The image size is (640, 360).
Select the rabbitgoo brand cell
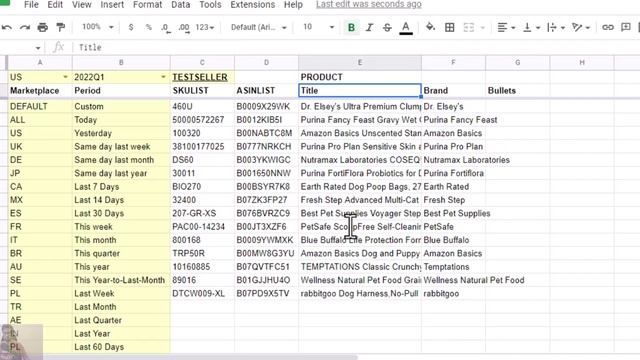(453, 294)
